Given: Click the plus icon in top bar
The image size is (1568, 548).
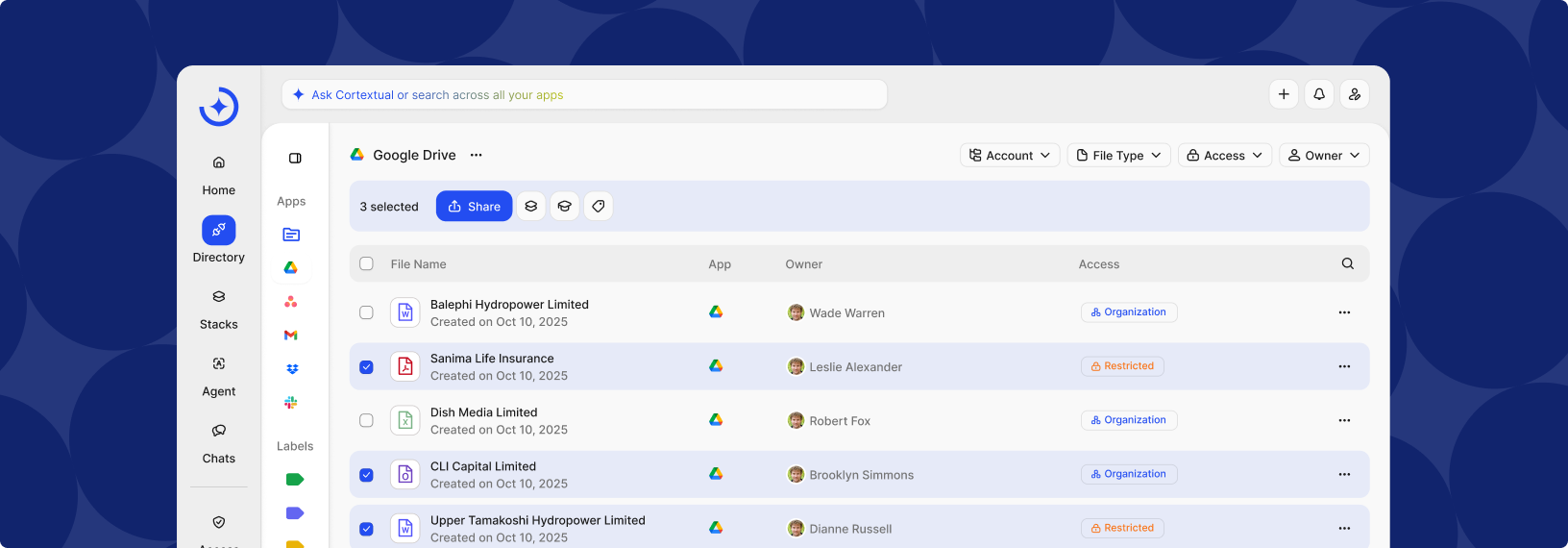Looking at the screenshot, I should tap(1284, 94).
